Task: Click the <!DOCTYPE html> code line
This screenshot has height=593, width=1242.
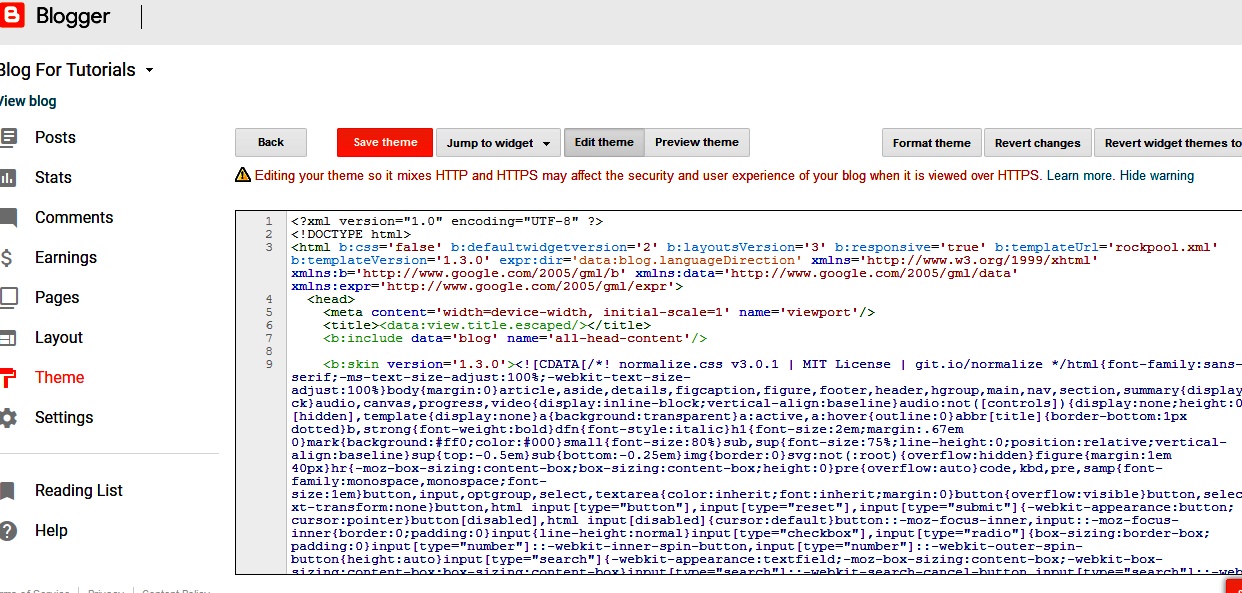Action: pyautogui.click(x=351, y=234)
